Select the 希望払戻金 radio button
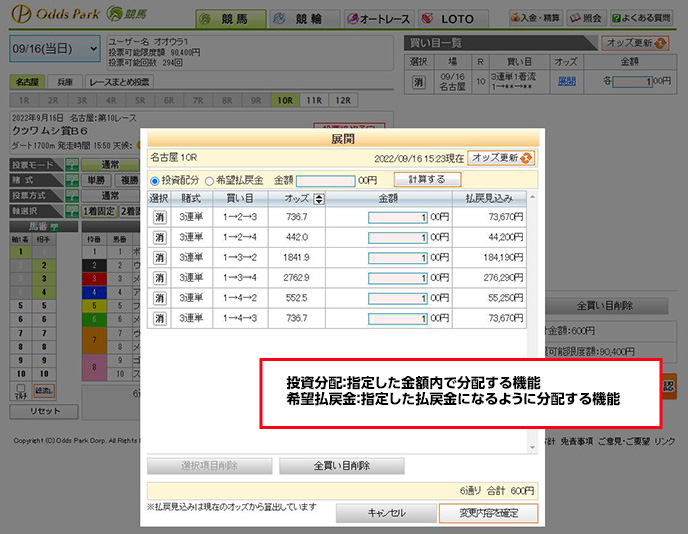 tap(209, 181)
